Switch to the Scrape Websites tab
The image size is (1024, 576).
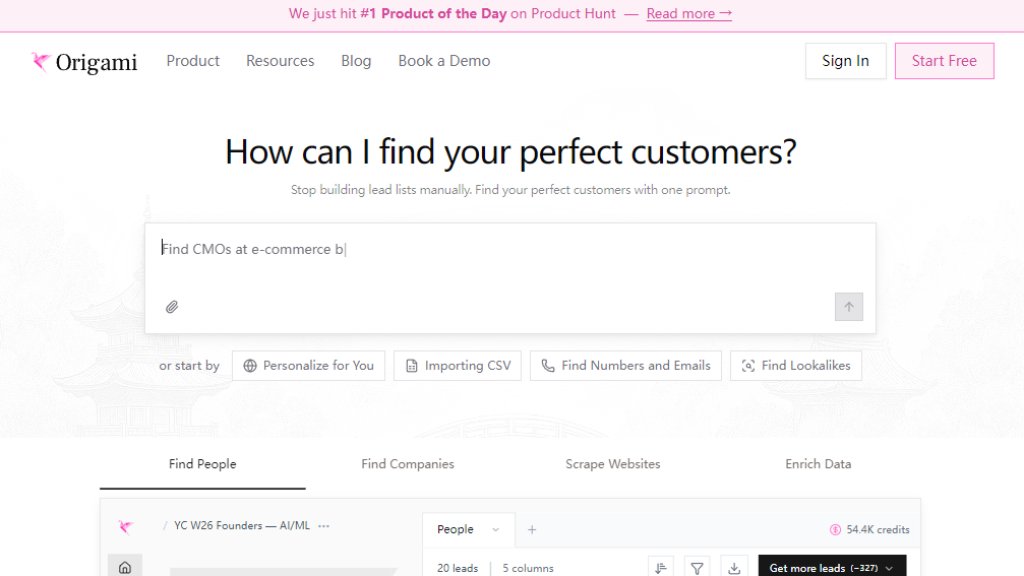coord(613,464)
